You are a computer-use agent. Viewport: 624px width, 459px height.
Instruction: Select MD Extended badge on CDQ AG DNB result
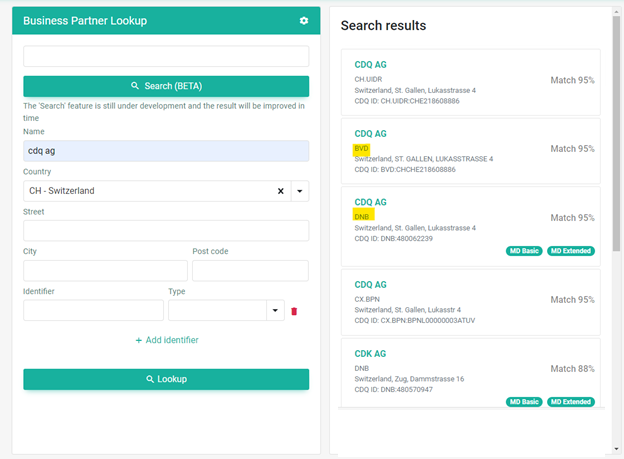[571, 251]
